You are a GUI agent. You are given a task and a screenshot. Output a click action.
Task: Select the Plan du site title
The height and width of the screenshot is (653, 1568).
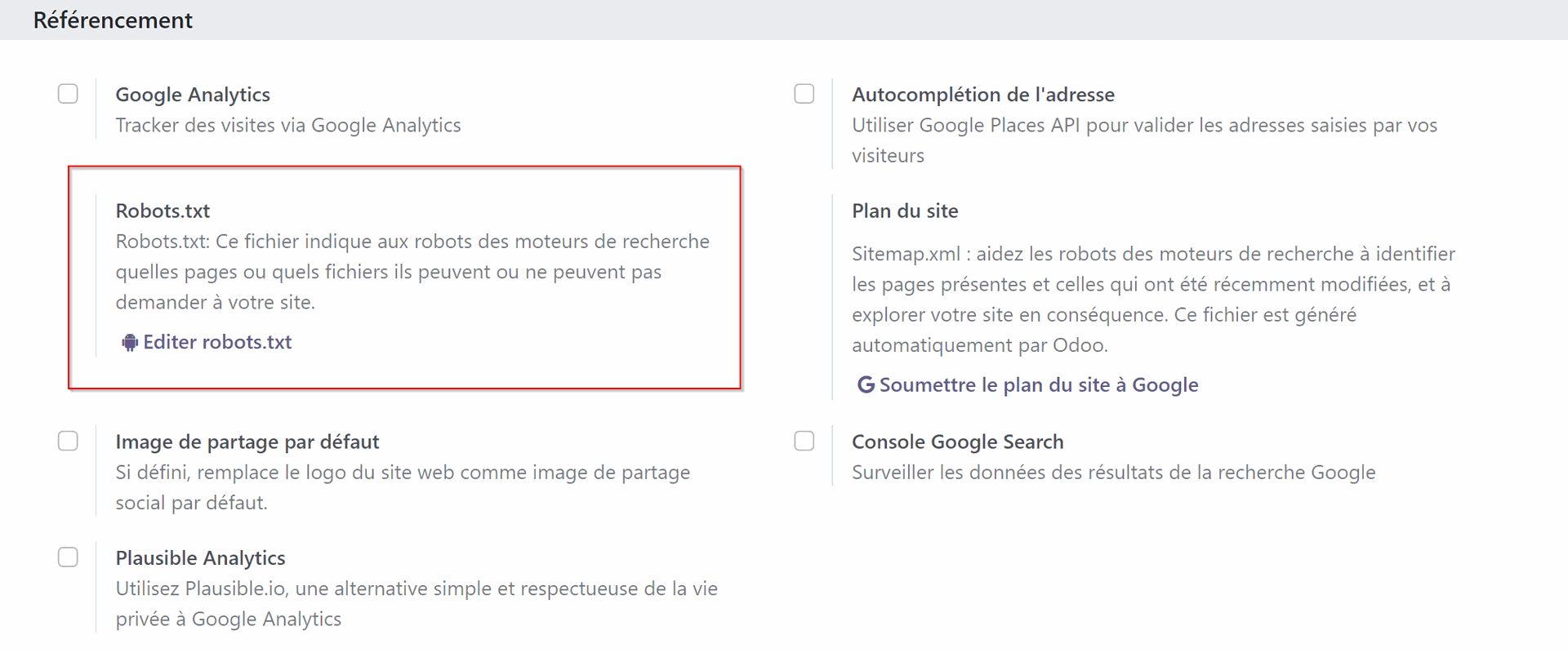click(905, 211)
